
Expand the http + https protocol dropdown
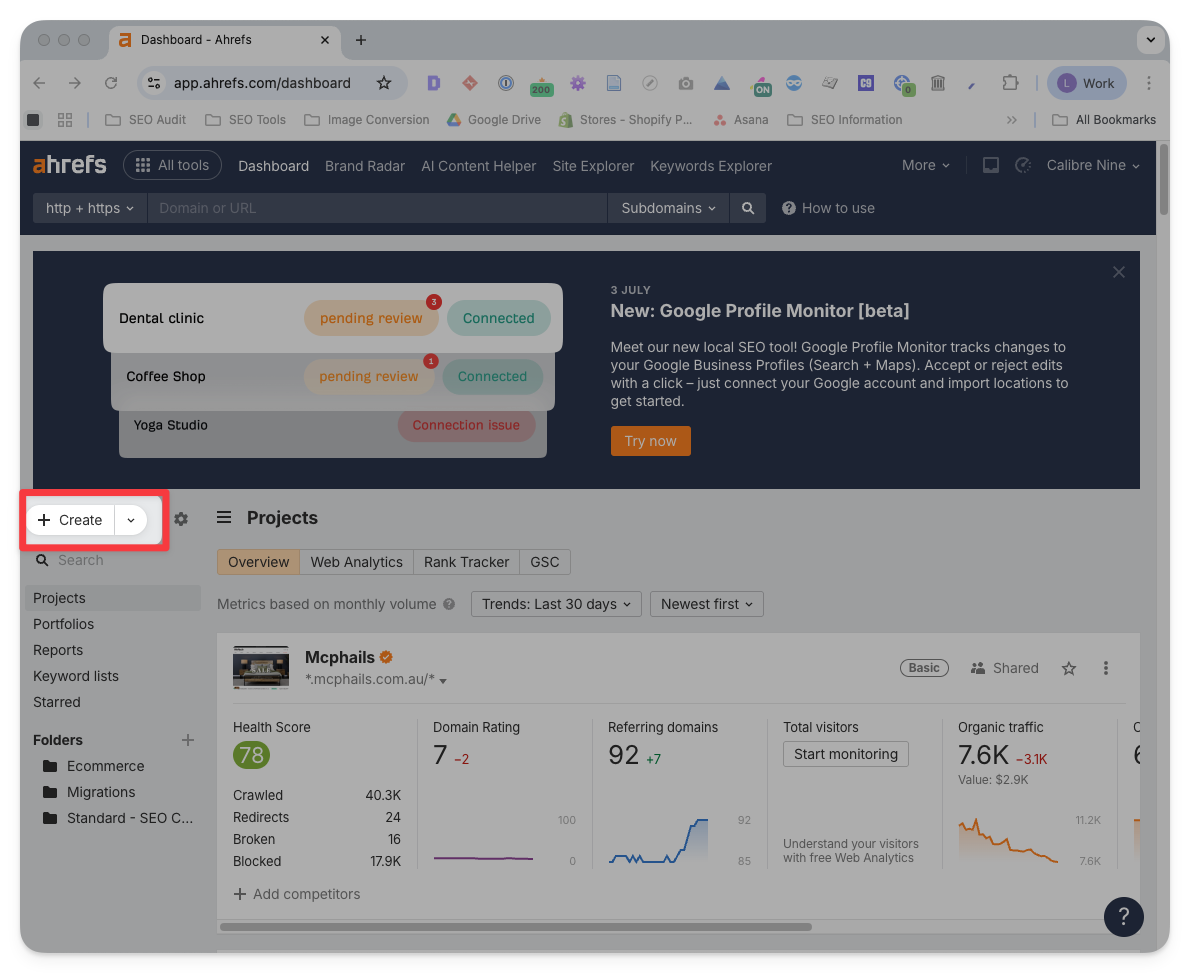[x=90, y=208]
